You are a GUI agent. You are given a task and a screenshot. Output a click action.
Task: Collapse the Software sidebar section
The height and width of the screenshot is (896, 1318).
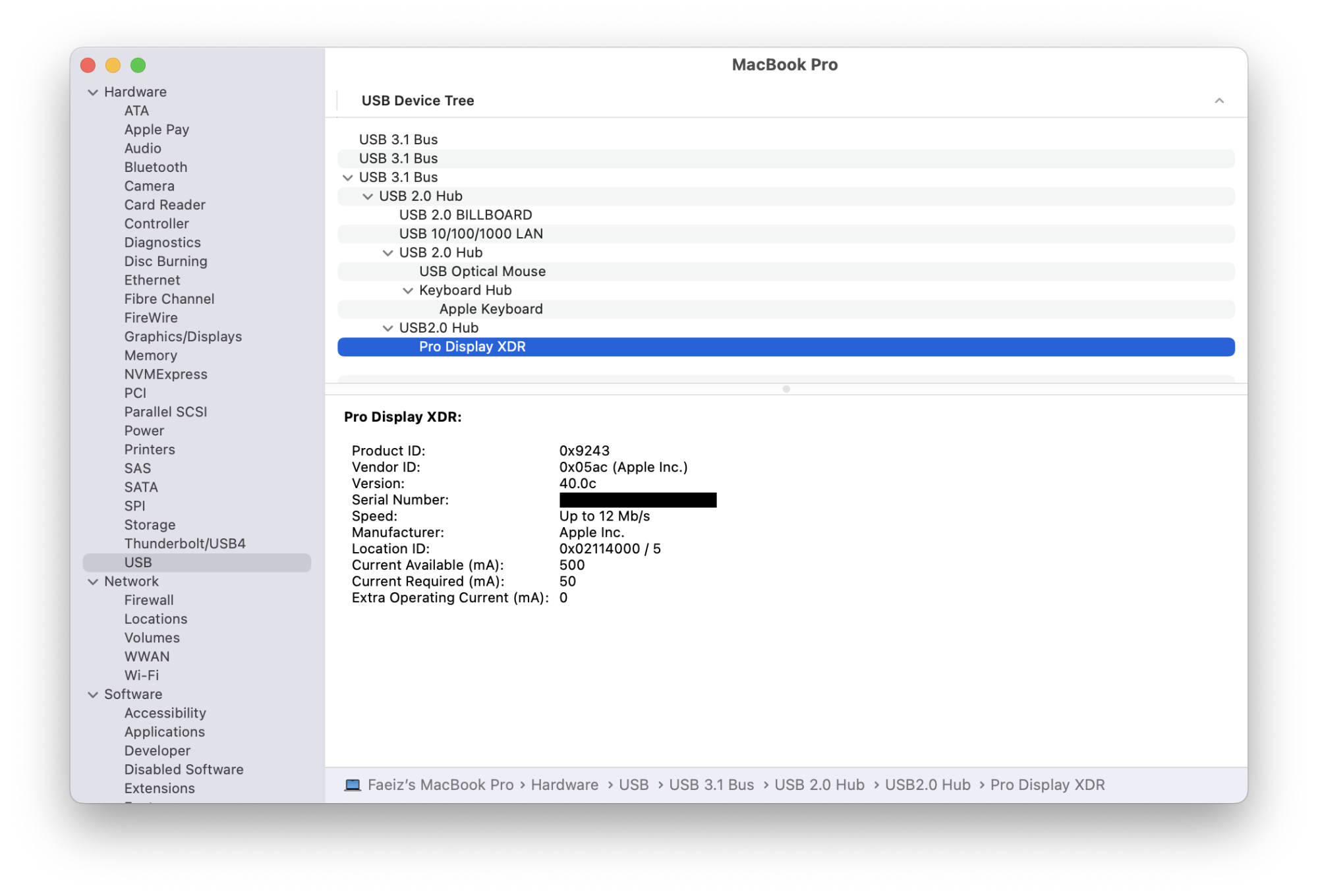pyautogui.click(x=93, y=694)
